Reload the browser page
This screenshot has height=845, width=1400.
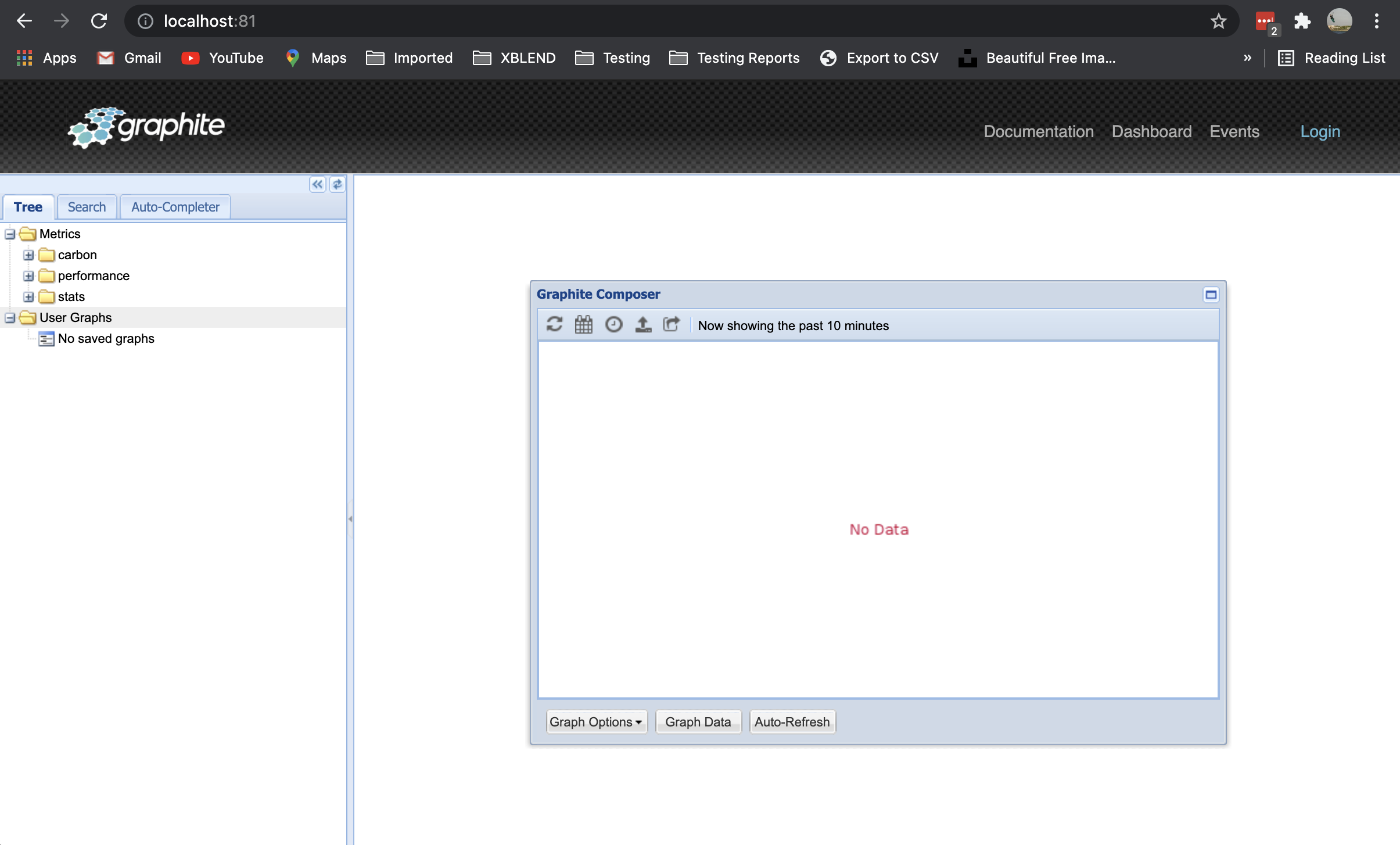pos(99,22)
